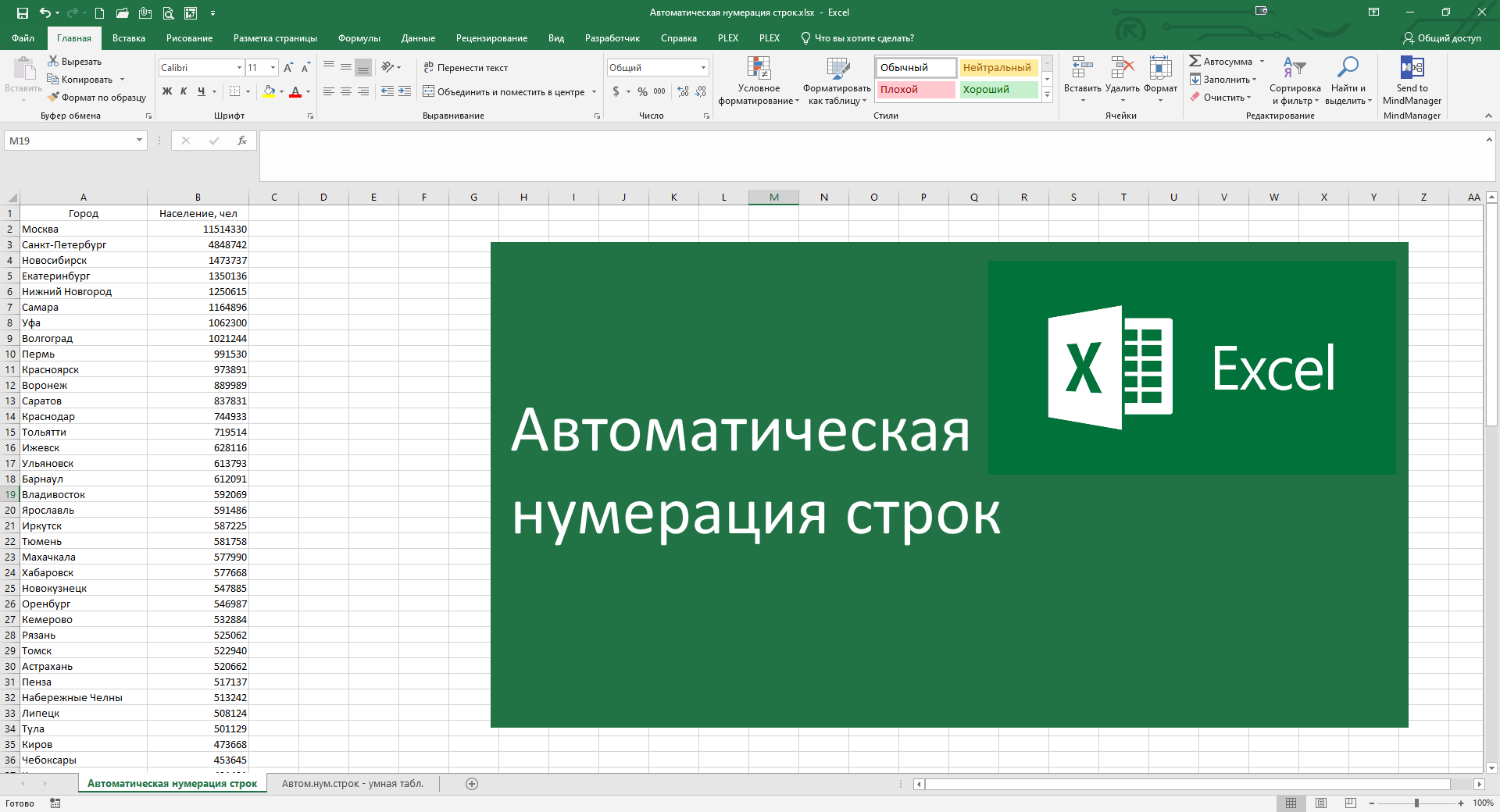Click the Merge and Center icon
The image size is (1500, 812).
428,91
